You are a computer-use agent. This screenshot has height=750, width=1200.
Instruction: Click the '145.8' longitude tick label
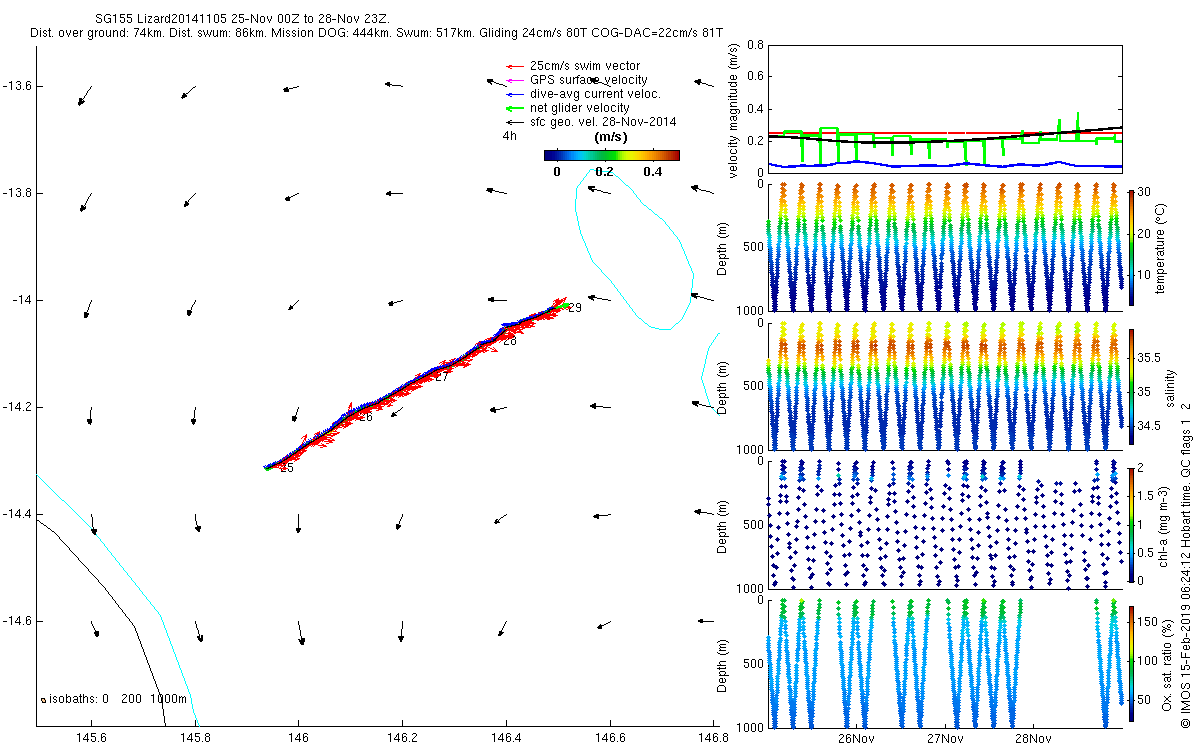point(195,738)
